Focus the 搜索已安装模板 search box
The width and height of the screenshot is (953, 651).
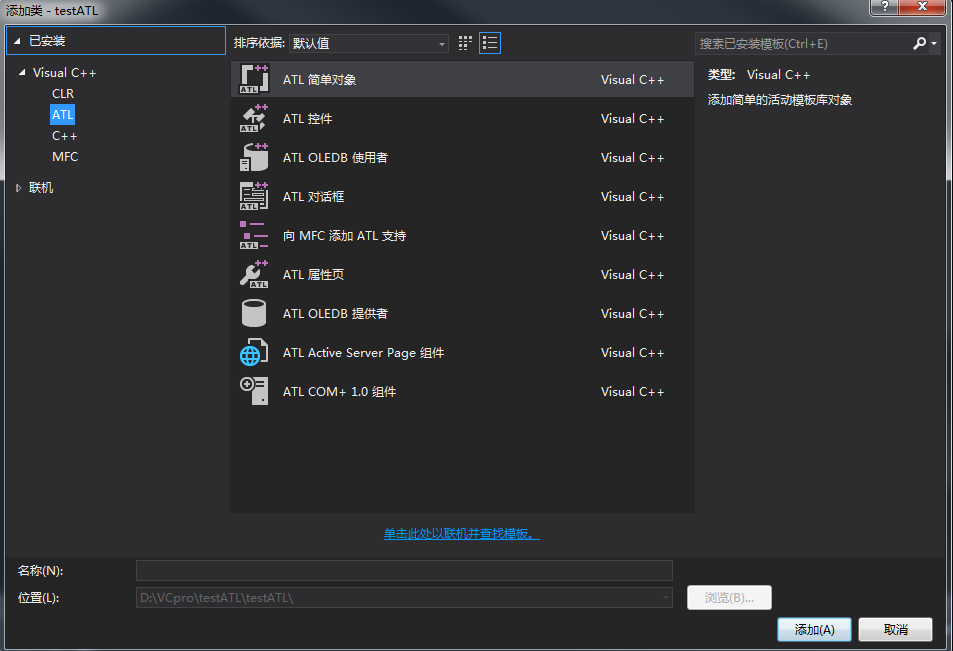(802, 44)
